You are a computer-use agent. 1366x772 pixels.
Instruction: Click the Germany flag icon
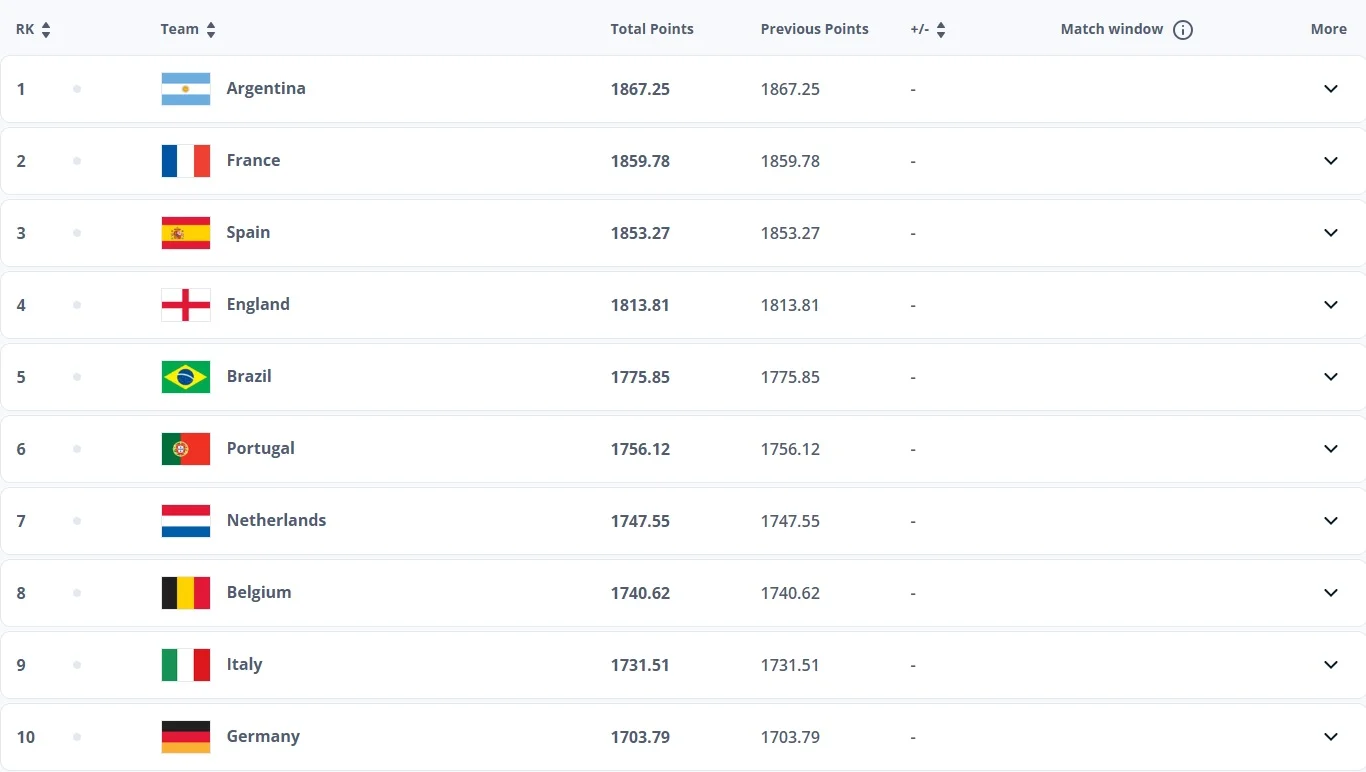point(186,737)
